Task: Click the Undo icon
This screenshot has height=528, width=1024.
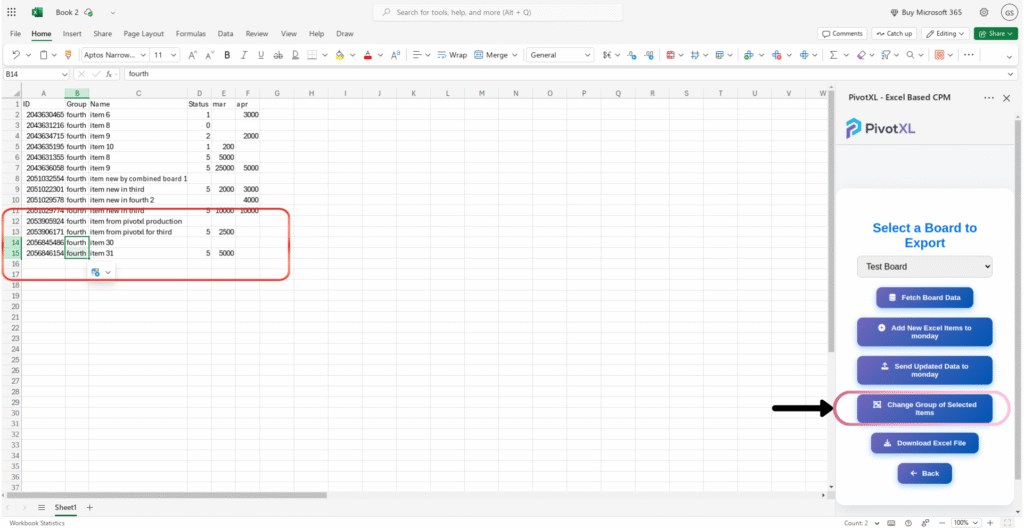Action: click(16, 55)
